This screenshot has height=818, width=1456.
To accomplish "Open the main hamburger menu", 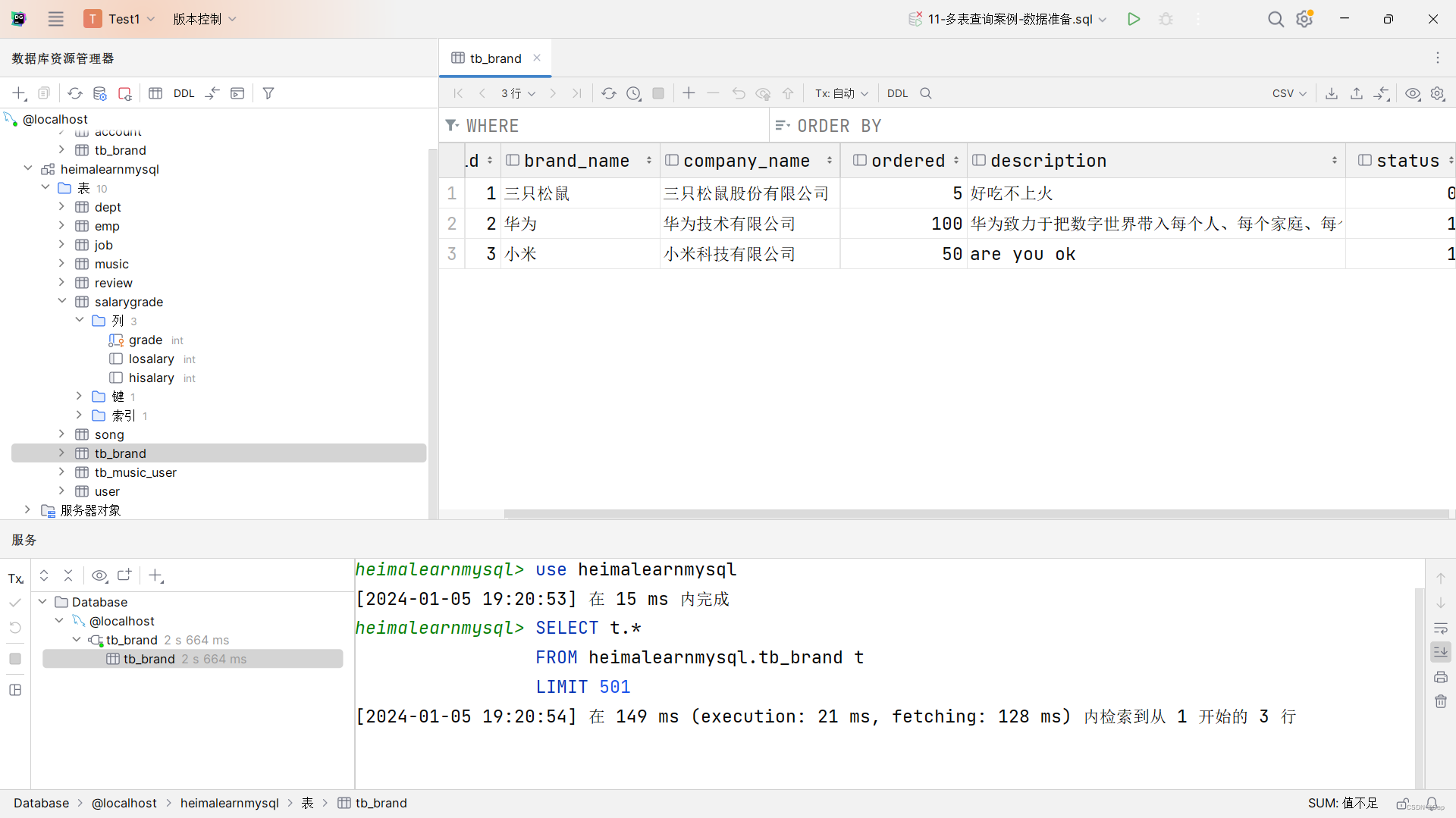I will point(55,19).
